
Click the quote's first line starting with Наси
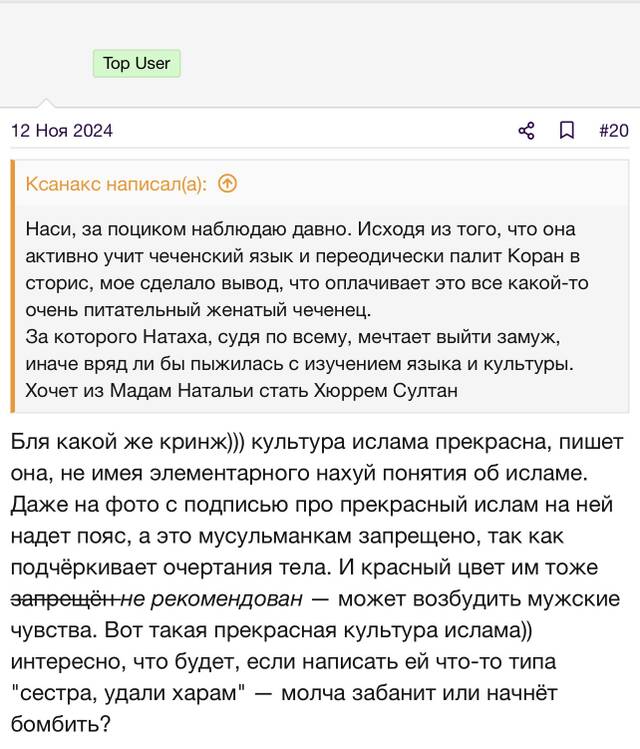point(300,229)
